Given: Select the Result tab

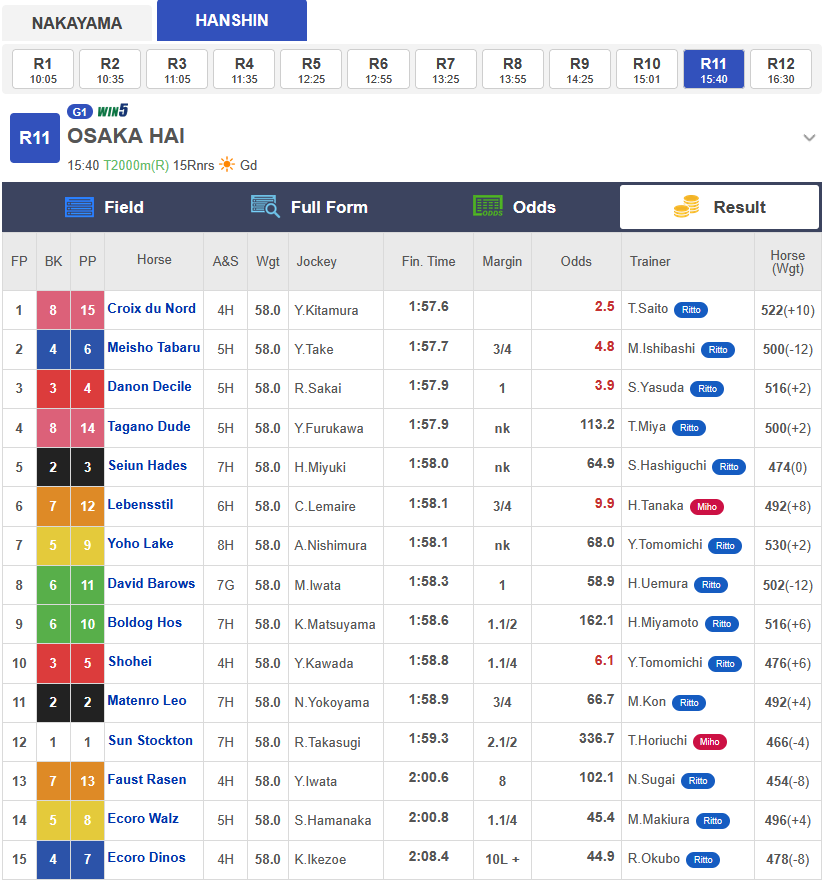Looking at the screenshot, I should coord(719,207).
